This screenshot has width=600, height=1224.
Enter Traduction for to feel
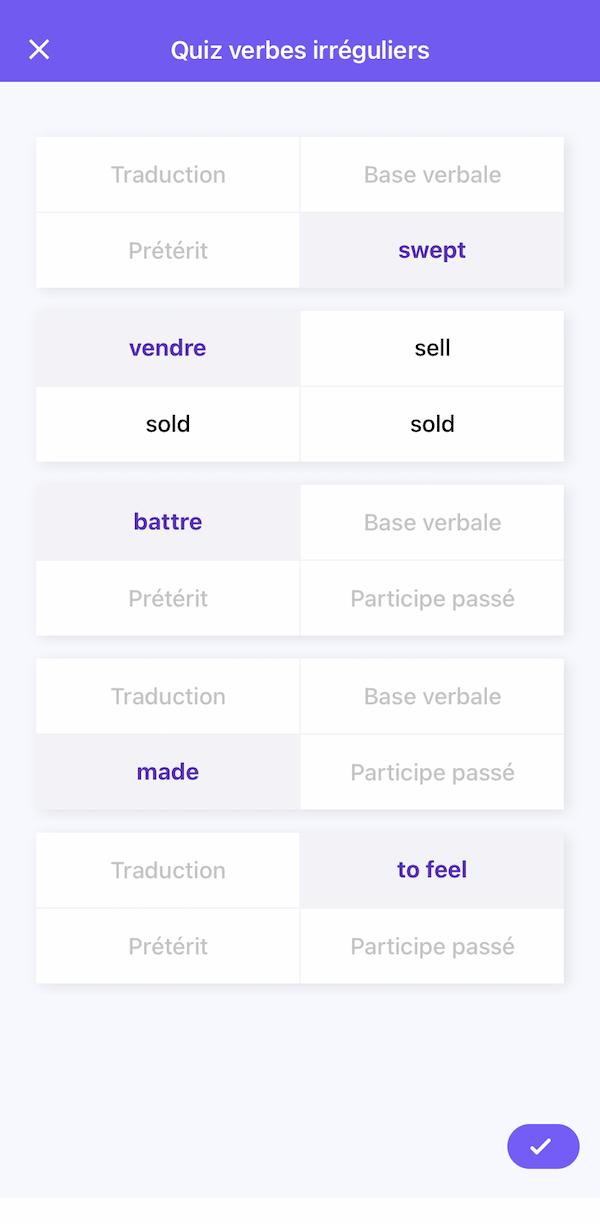pos(168,870)
